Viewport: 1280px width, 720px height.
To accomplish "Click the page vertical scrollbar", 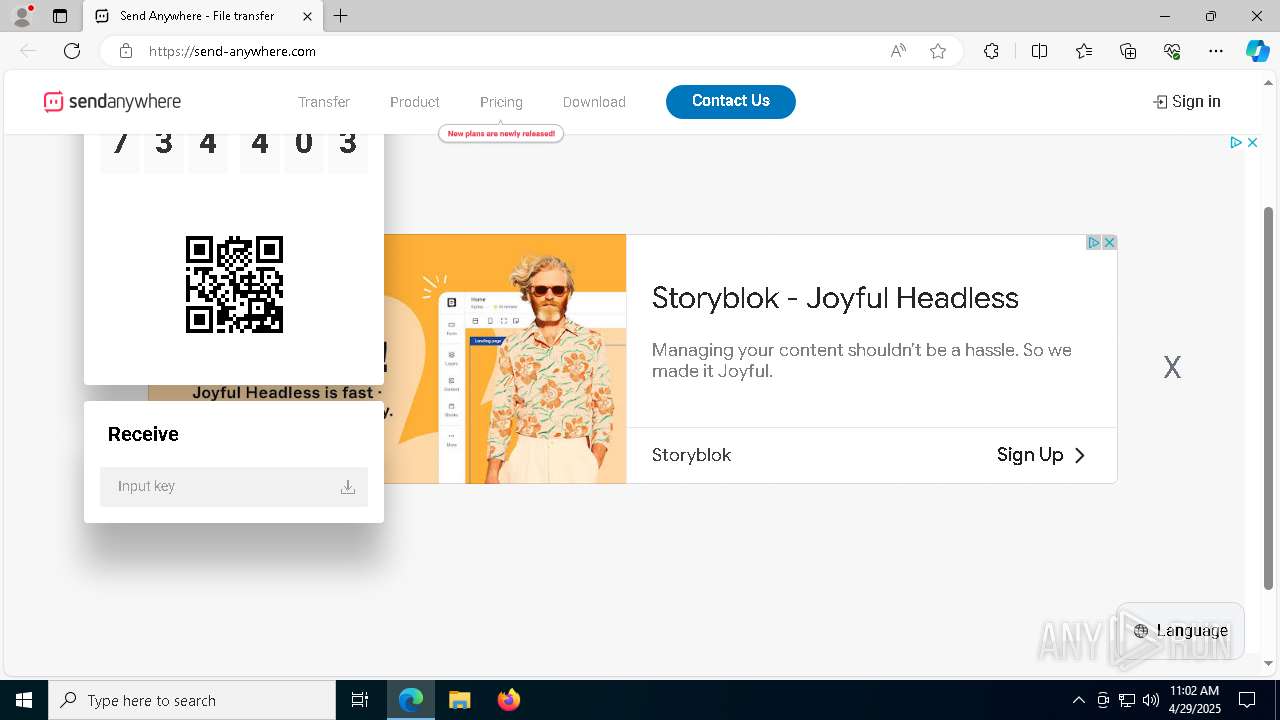I will click(1269, 400).
